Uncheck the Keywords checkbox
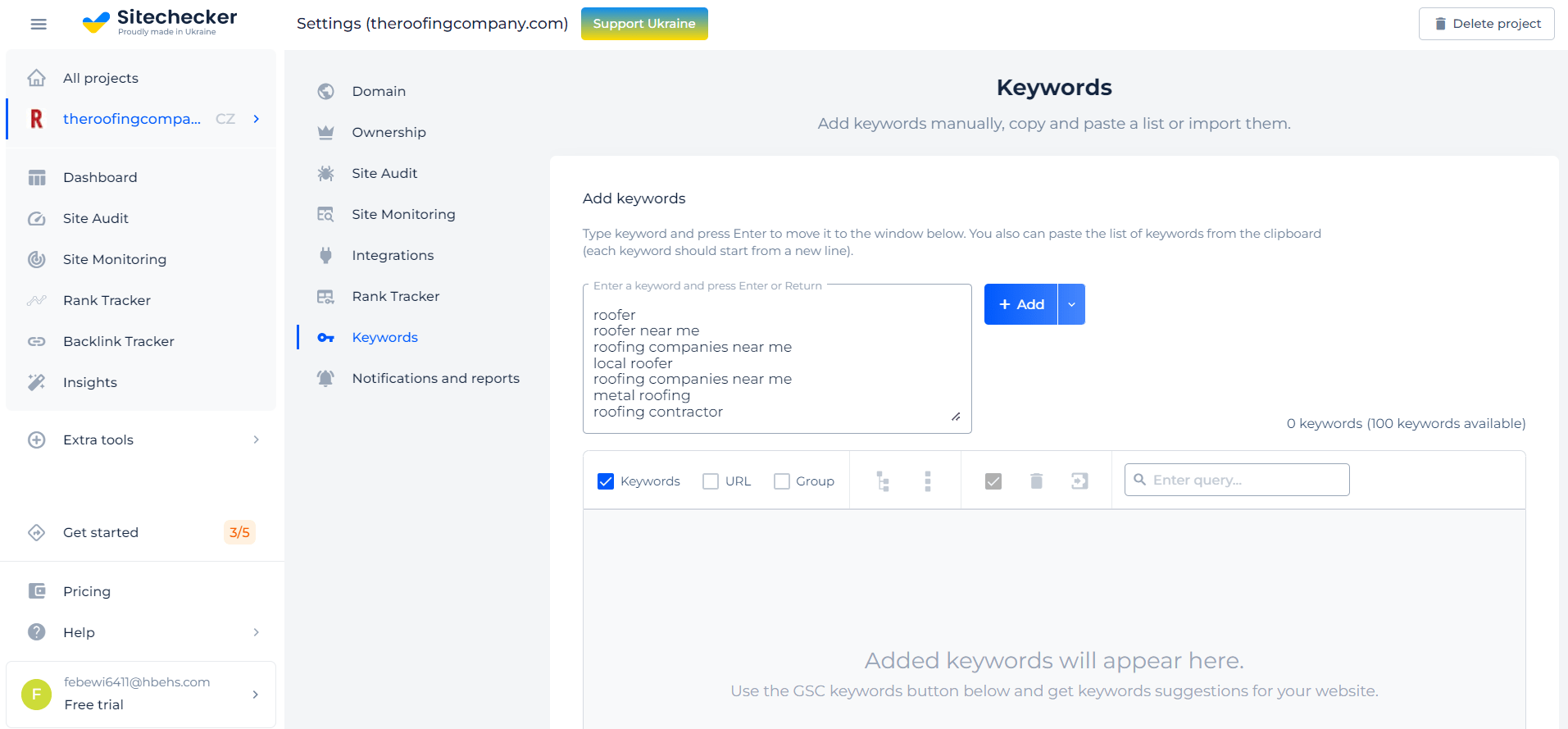The image size is (1568, 729). pyautogui.click(x=606, y=481)
